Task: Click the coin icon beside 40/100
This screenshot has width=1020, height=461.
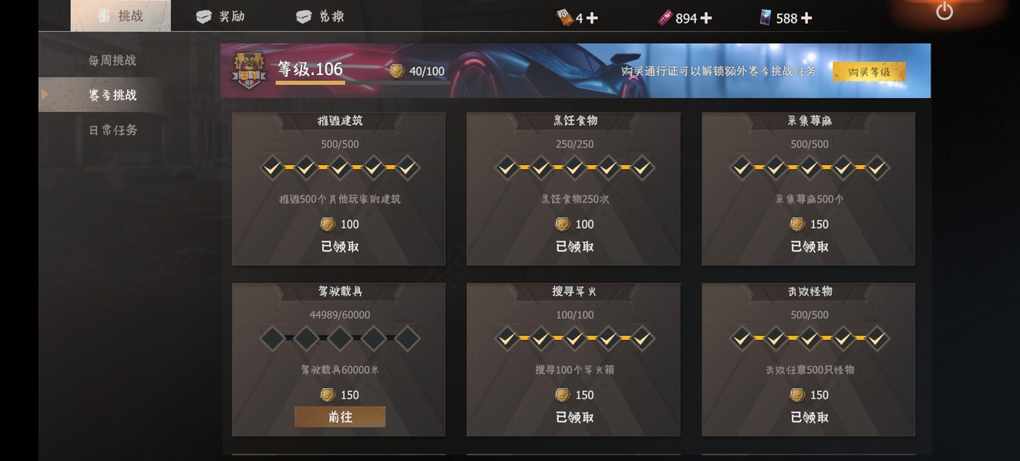Action: click(x=396, y=71)
